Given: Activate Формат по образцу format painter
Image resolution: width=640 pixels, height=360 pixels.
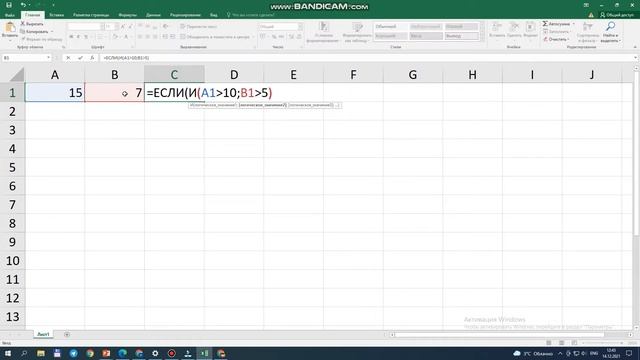Looking at the screenshot, I should coord(41,39).
